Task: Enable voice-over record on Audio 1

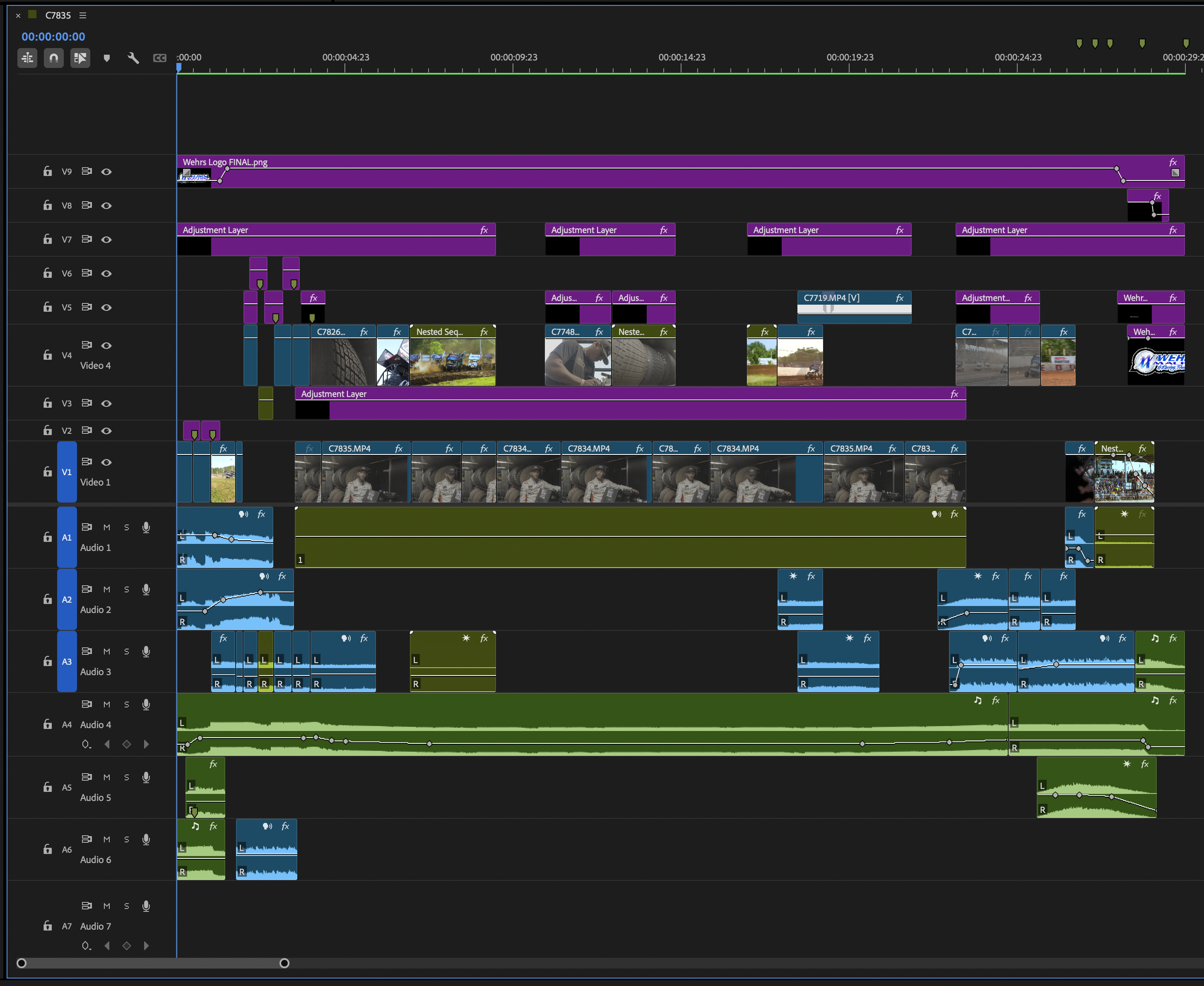Action: tap(146, 528)
